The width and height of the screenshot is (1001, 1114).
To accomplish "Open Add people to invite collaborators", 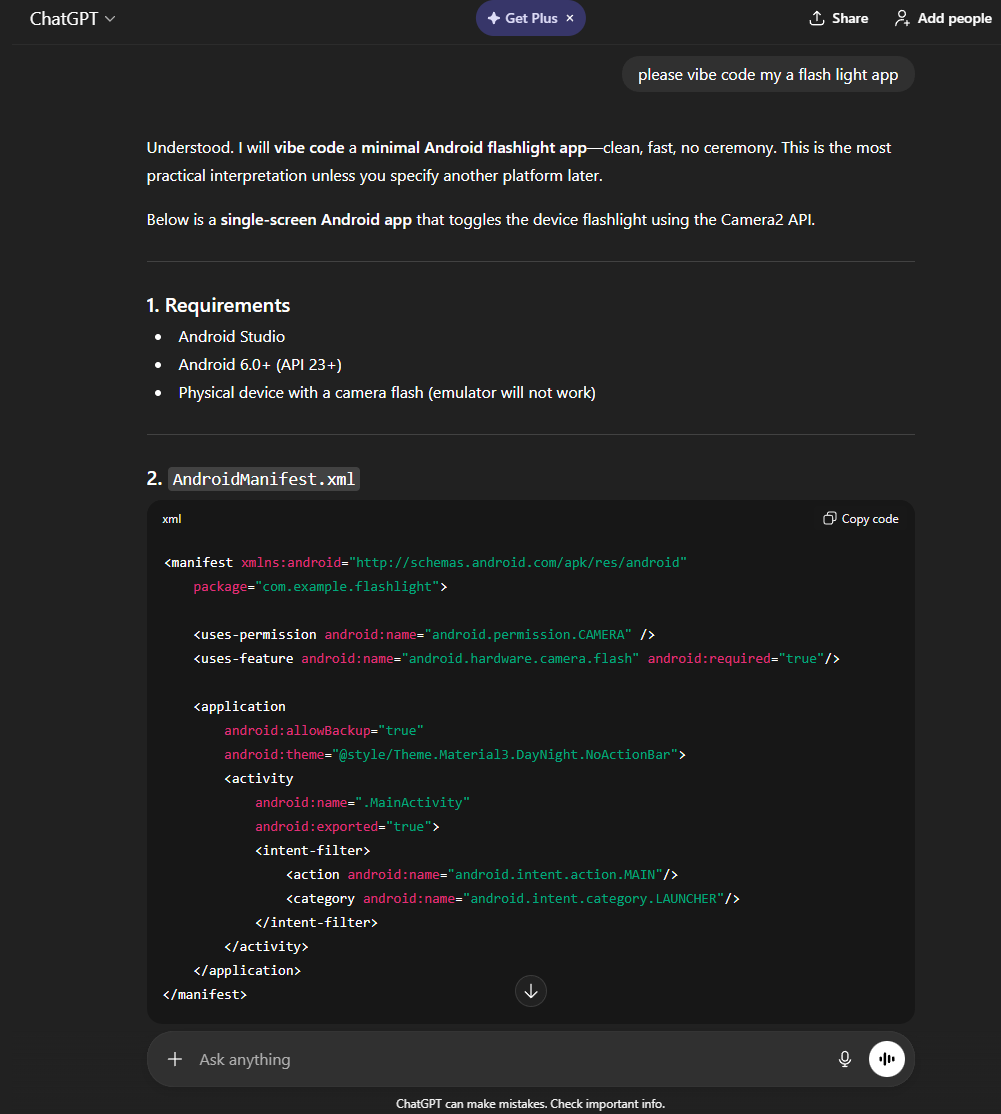I will [x=943, y=18].
